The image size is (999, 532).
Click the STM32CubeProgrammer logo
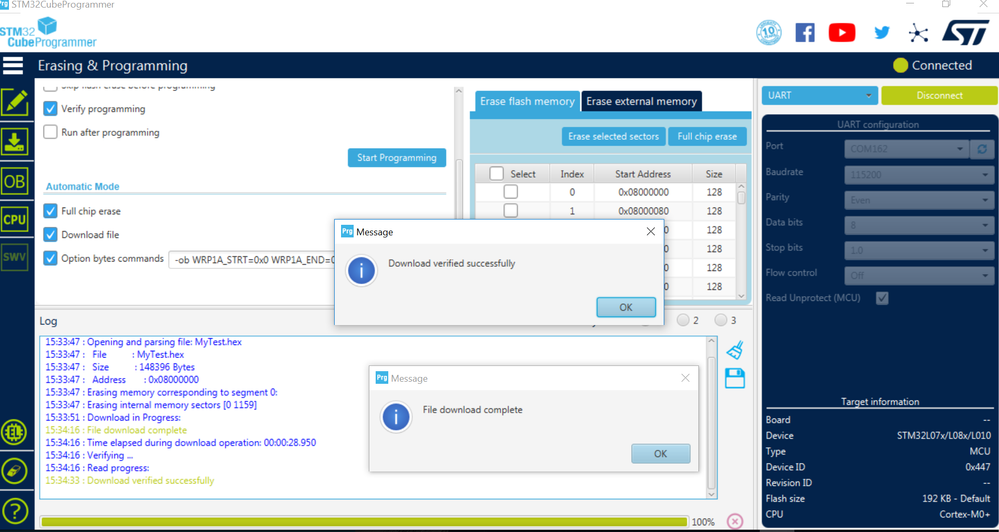48,33
